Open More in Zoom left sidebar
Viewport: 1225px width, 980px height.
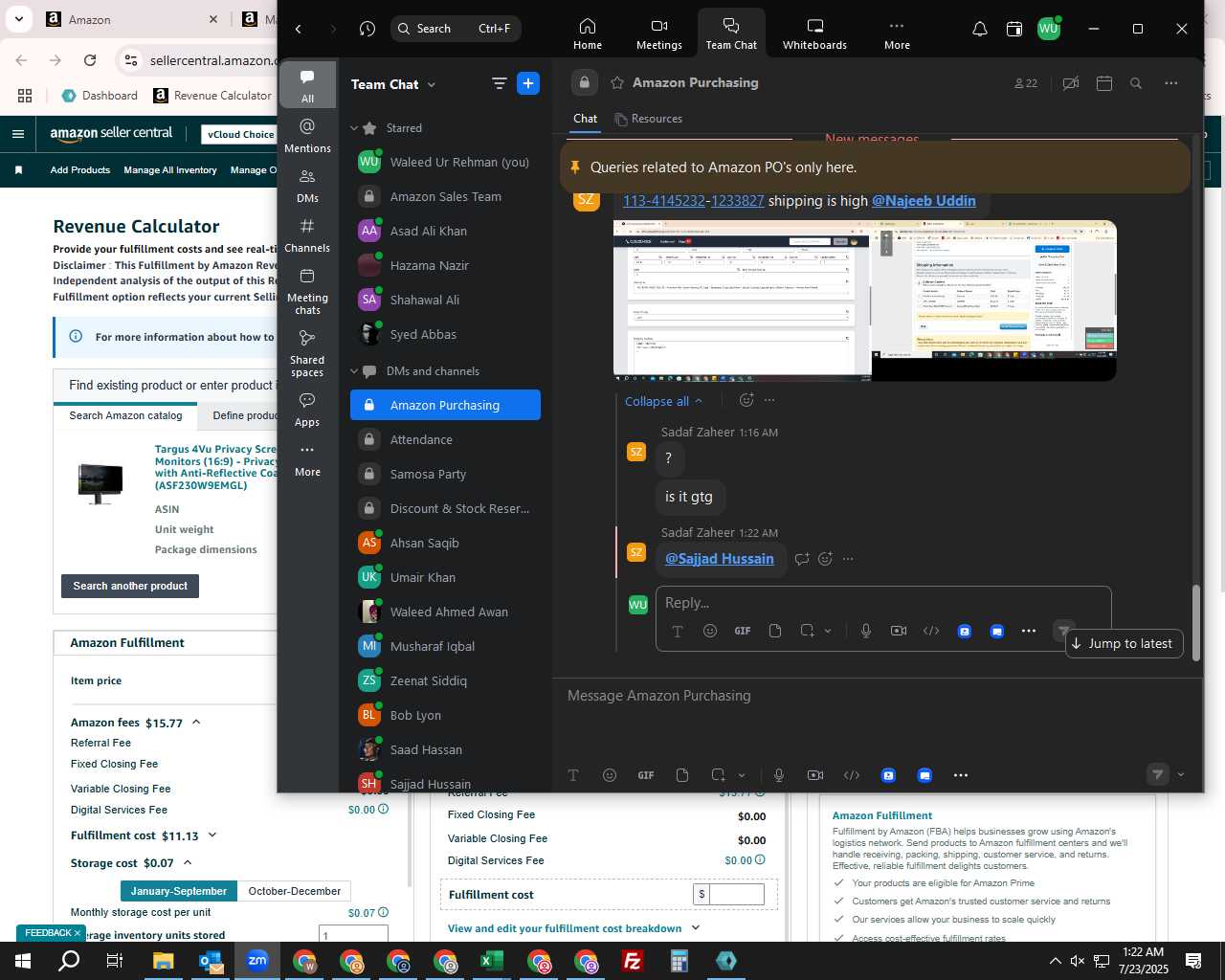[307, 459]
